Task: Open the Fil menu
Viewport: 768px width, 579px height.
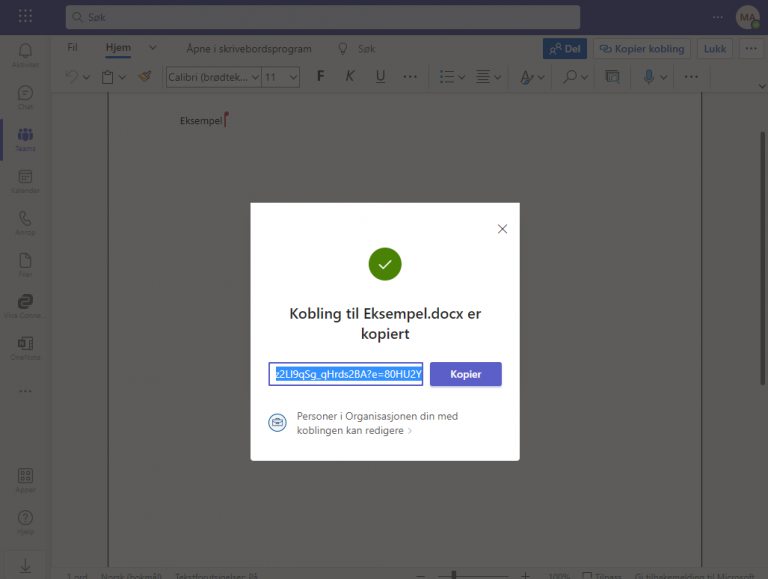Action: [72, 48]
